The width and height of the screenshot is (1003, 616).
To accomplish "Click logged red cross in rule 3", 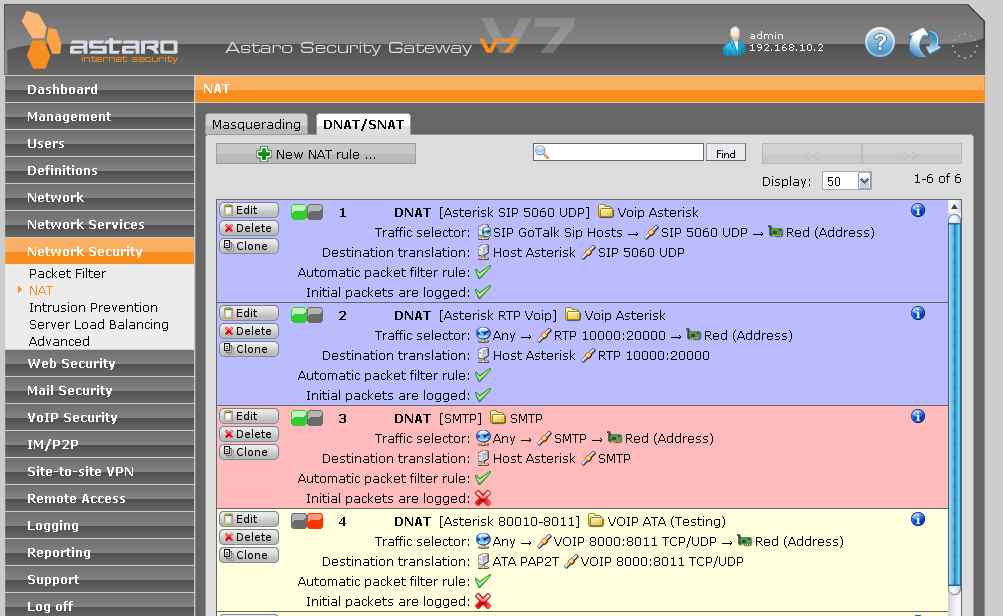I will point(483,498).
